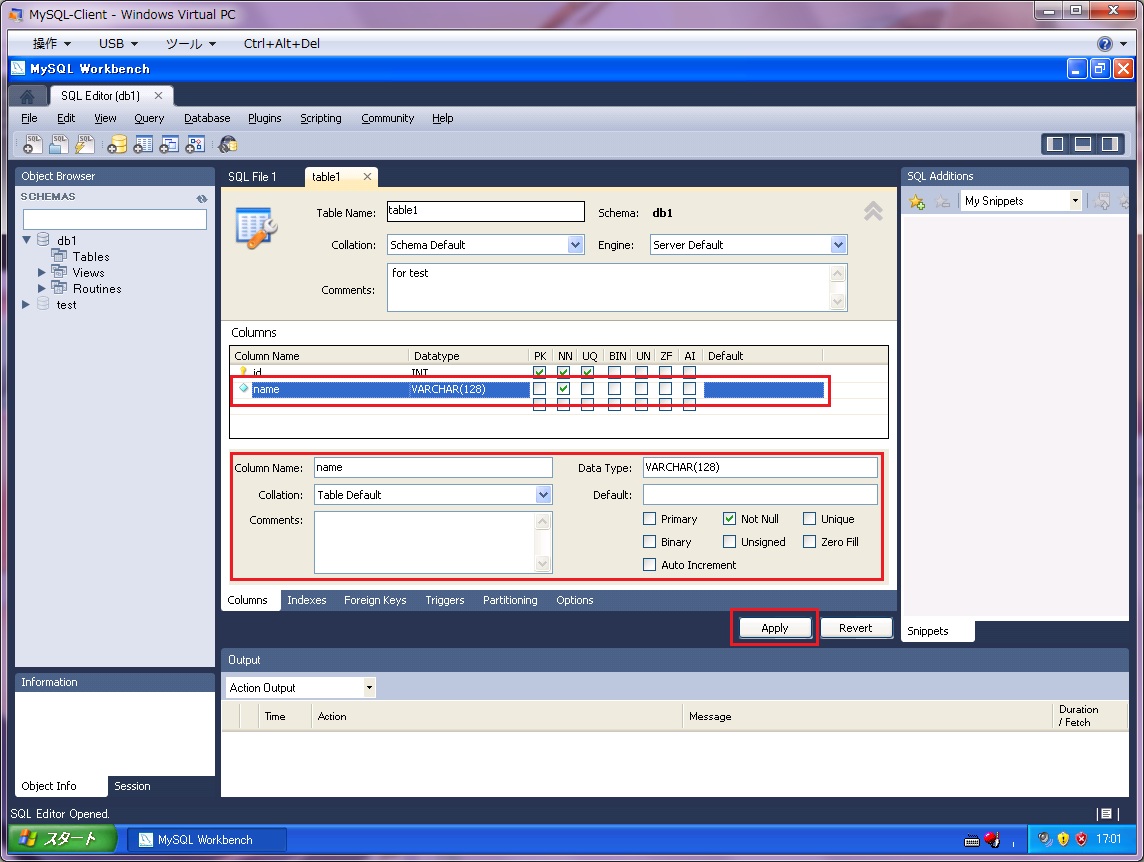Check the Zero Fill option
The width and height of the screenshot is (1144, 862).
pyautogui.click(x=809, y=542)
